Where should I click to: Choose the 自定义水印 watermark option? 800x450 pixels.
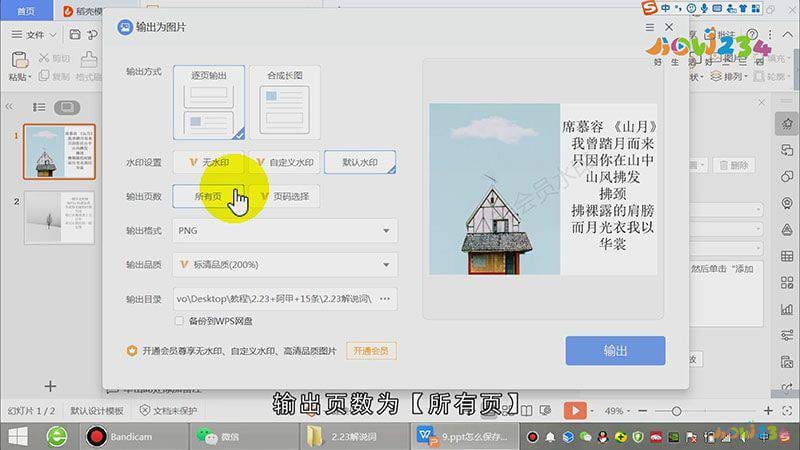point(285,162)
